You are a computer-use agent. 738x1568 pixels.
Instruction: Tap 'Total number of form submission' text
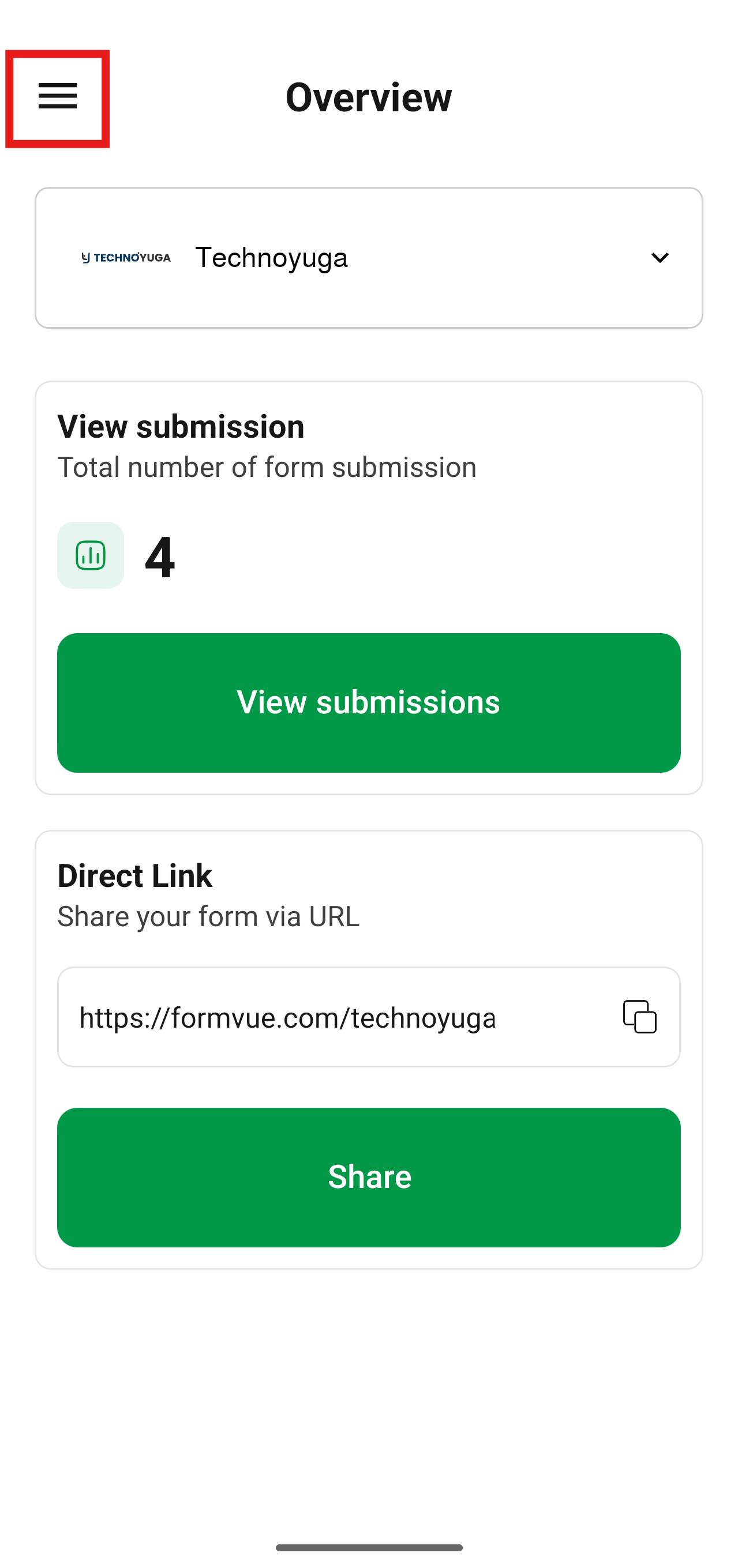click(x=267, y=468)
